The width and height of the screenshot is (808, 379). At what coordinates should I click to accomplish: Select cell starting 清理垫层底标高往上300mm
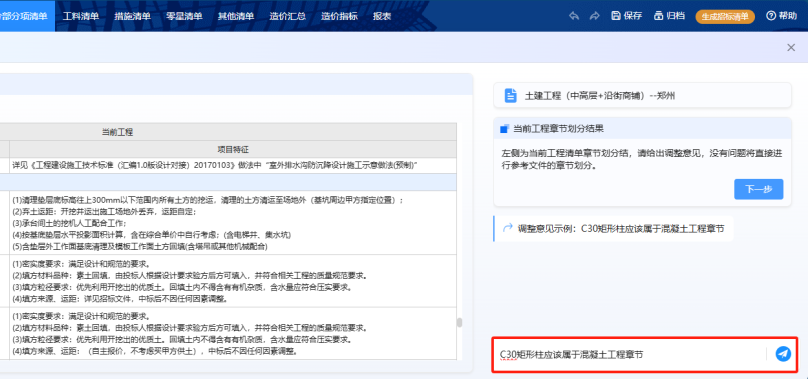point(233,223)
